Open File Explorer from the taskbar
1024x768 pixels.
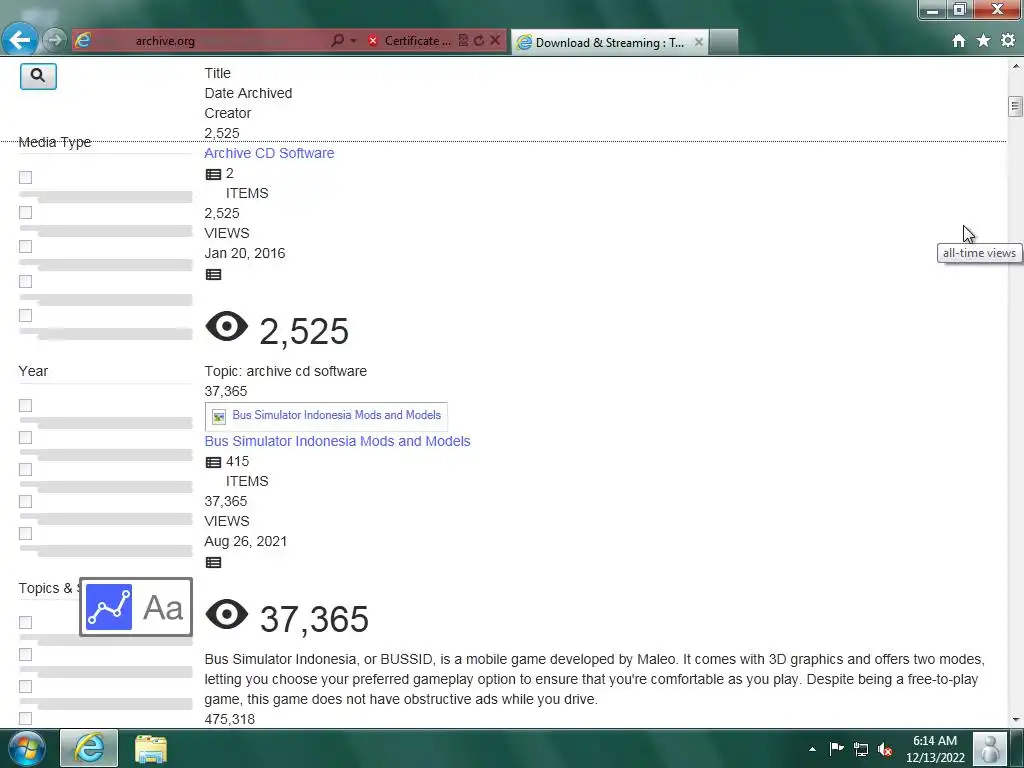(151, 749)
